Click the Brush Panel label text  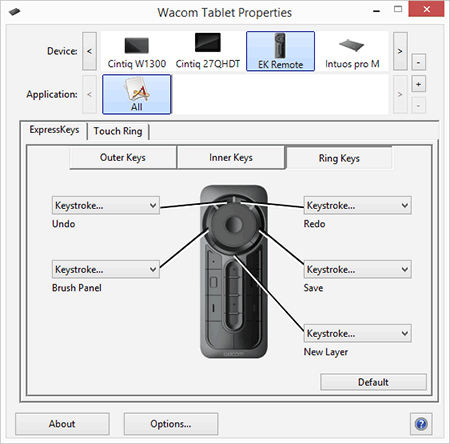coord(77,288)
